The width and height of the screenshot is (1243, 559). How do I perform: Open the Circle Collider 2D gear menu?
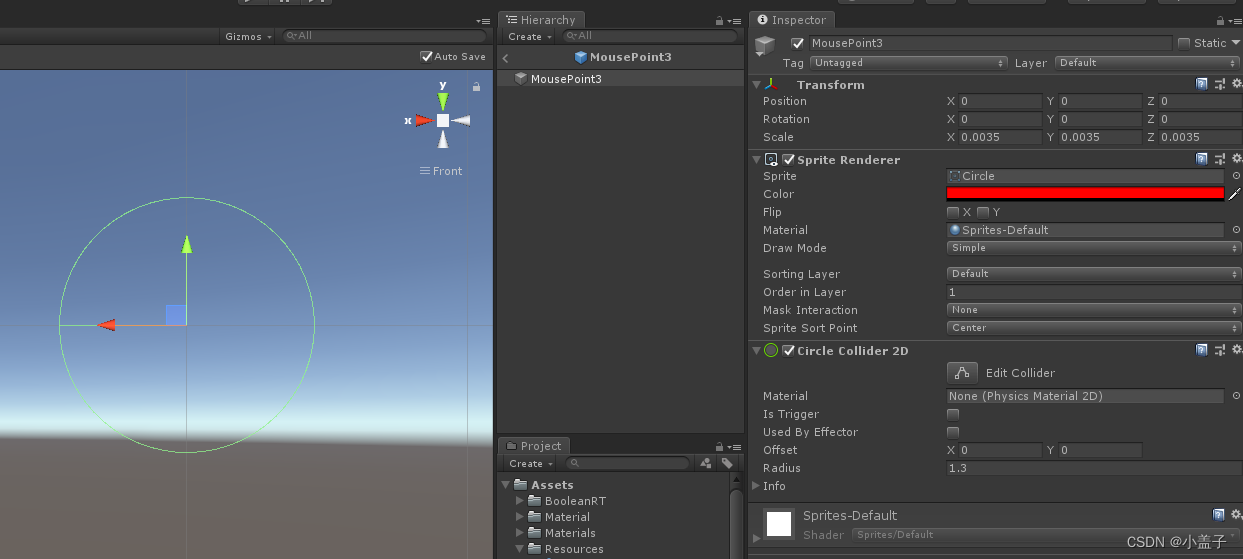pyautogui.click(x=1236, y=350)
